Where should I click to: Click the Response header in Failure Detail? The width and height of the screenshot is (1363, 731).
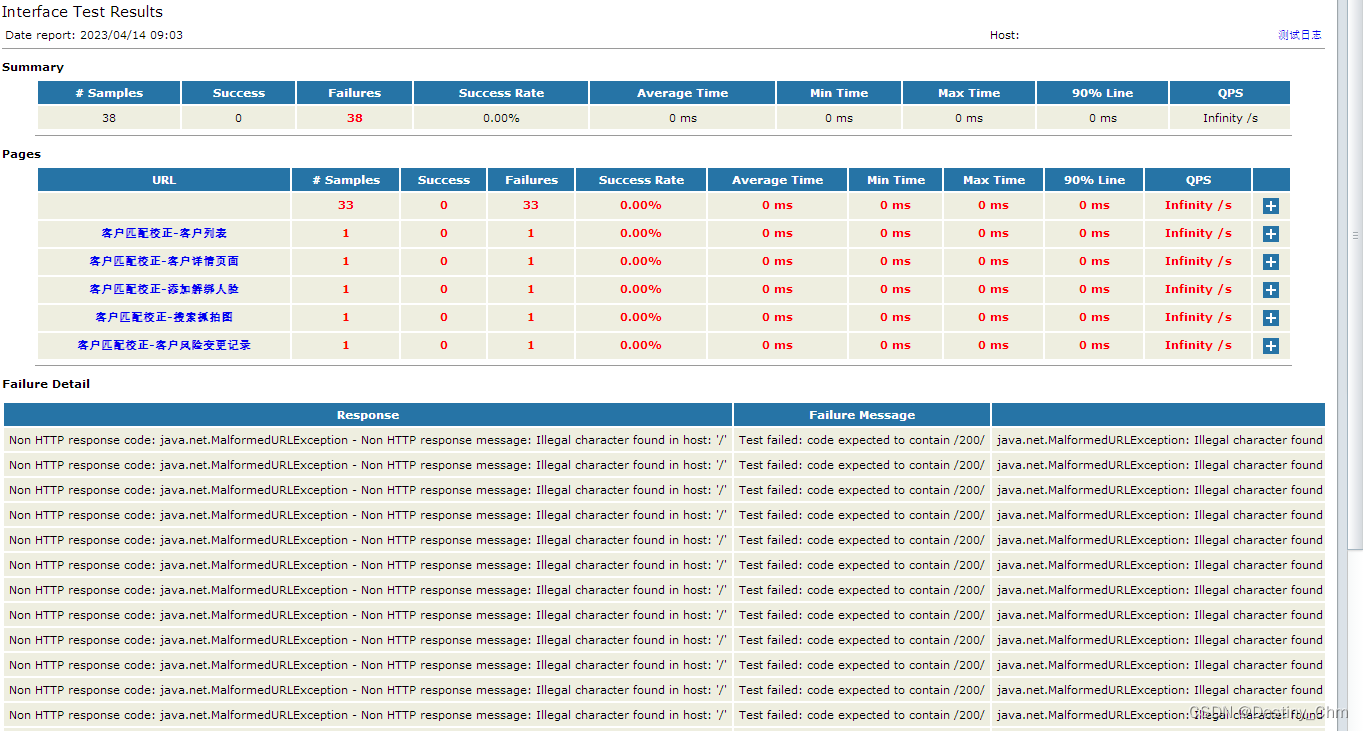(368, 415)
